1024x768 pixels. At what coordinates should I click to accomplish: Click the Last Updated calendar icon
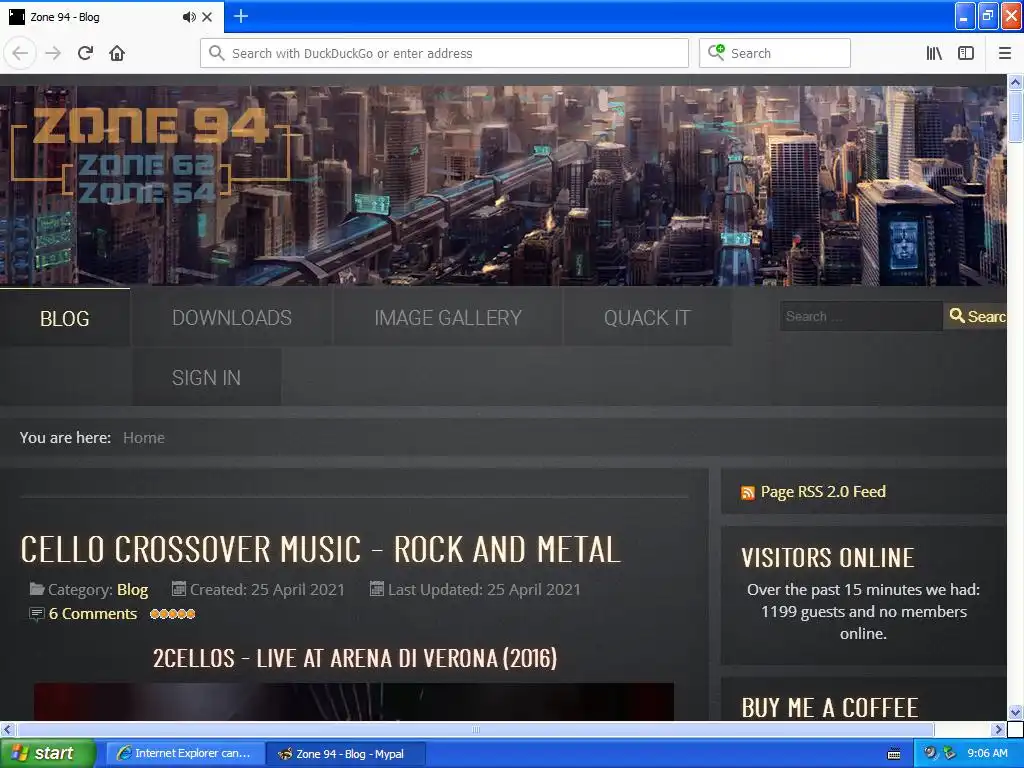[x=376, y=589]
